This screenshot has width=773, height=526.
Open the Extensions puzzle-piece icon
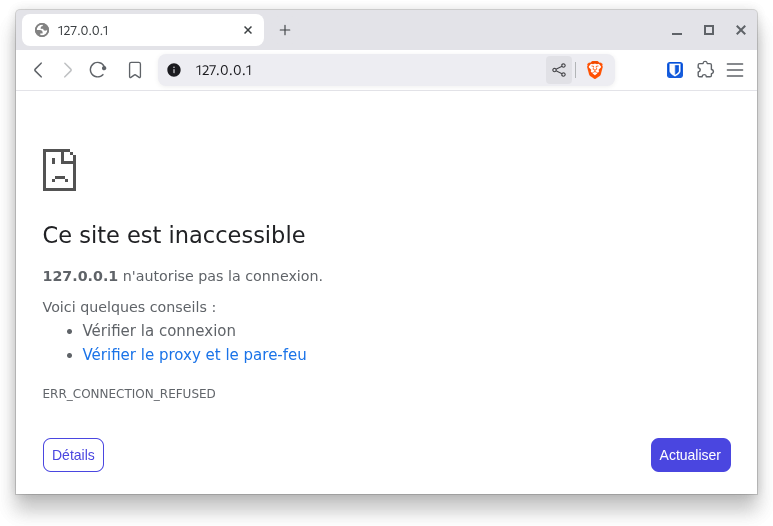pos(705,70)
